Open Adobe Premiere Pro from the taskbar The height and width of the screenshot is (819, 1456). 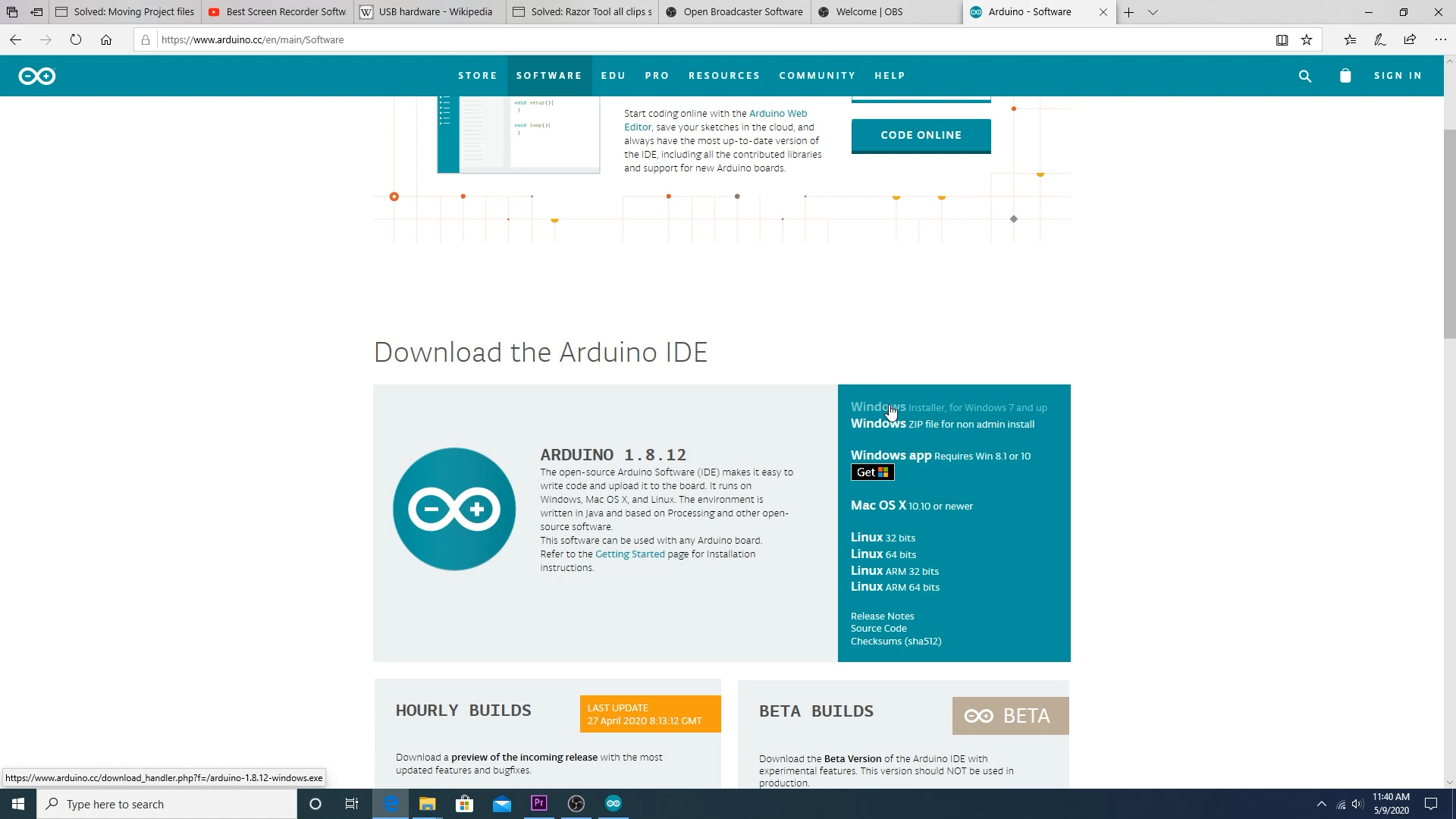539,804
